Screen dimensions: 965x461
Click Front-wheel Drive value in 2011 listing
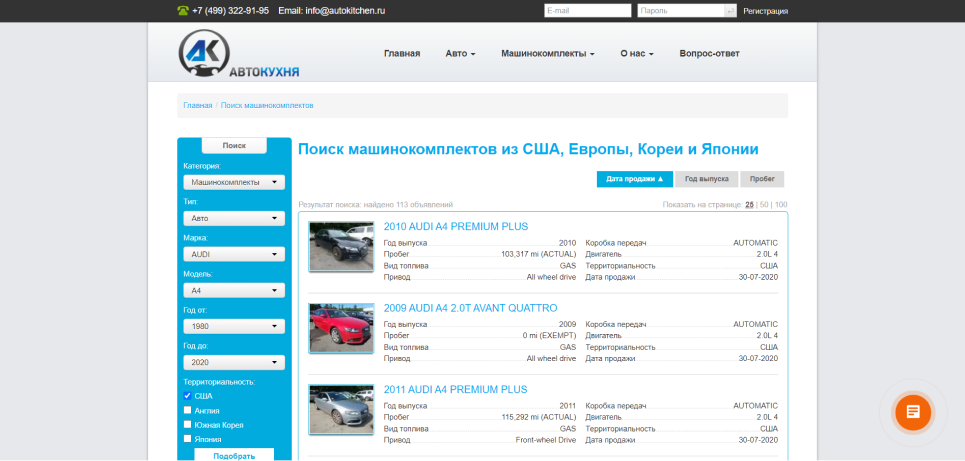546,440
